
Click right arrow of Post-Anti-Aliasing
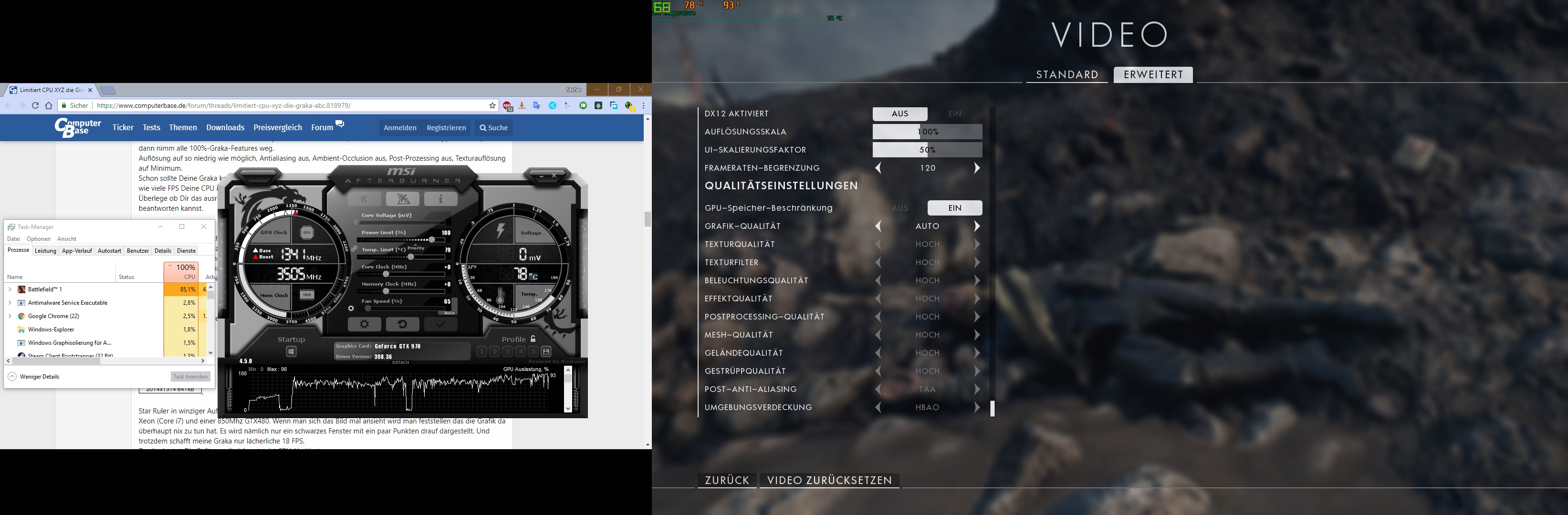click(x=977, y=389)
